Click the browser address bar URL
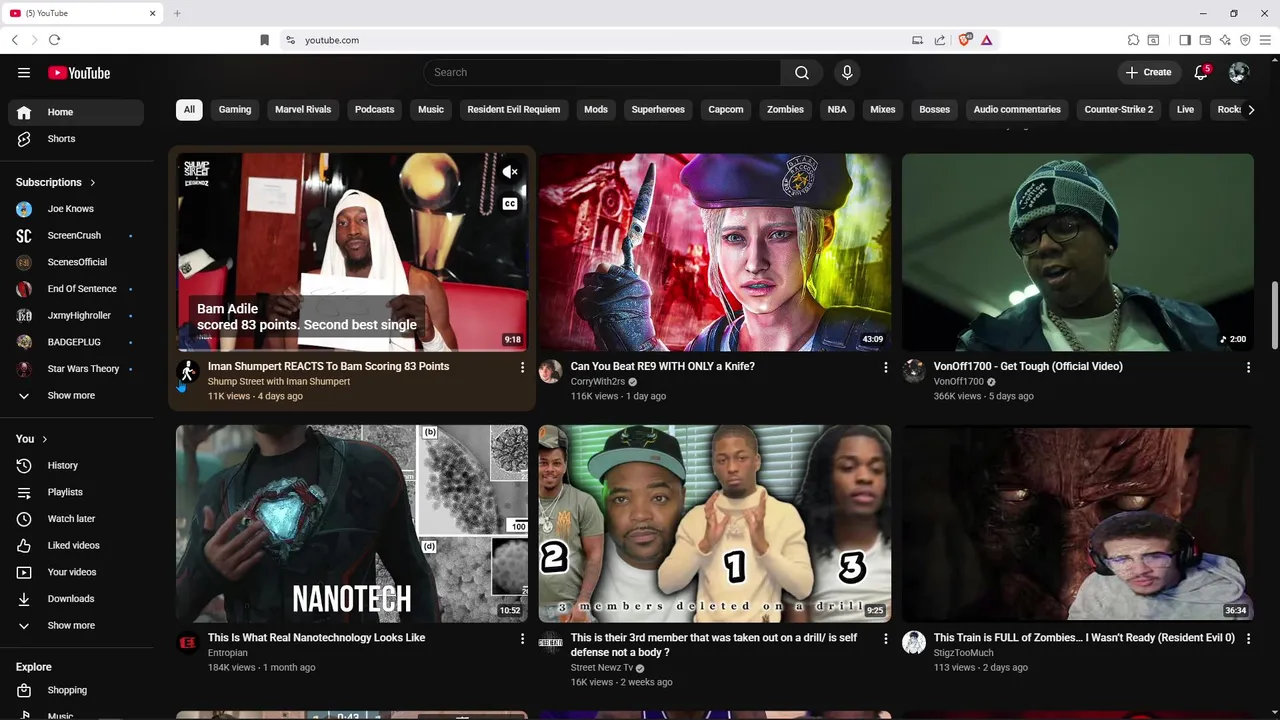 (332, 40)
